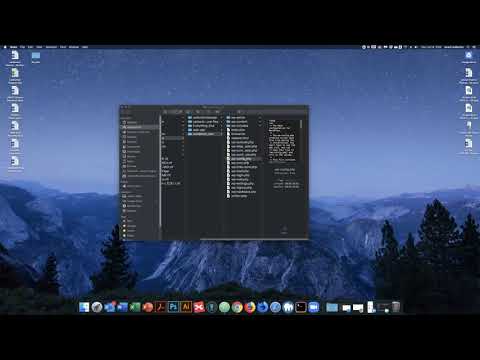The image size is (480, 360).
Task: Launch Safari from the dock
Action: 275,307
